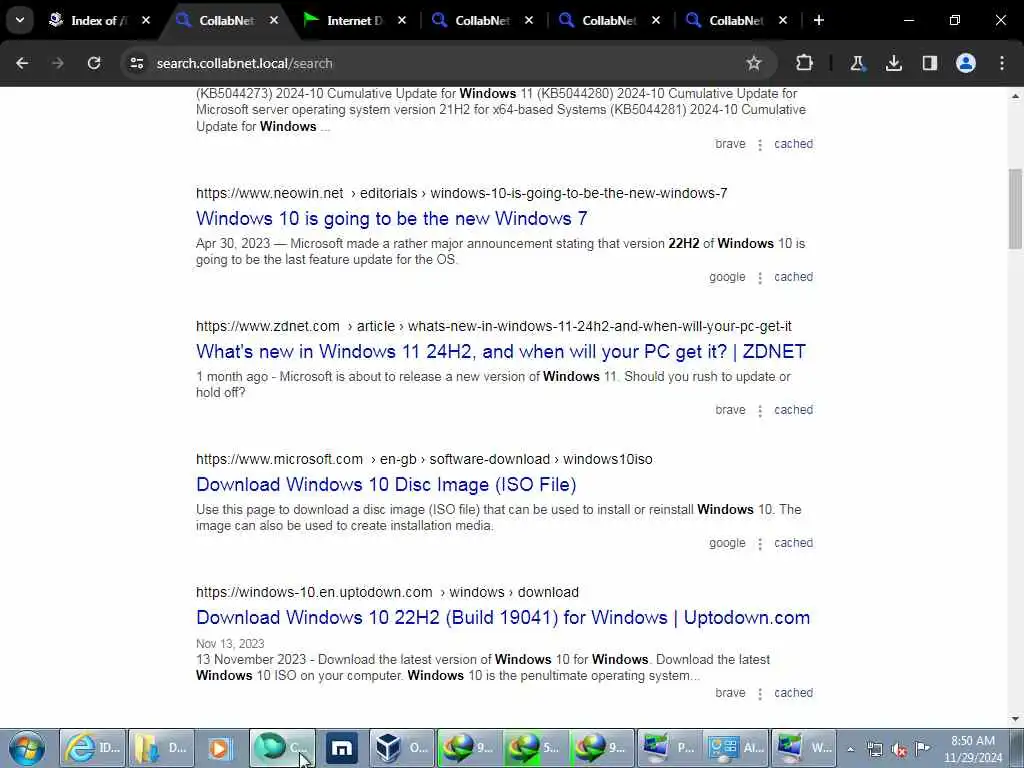Open the media player taskbar icon

pyautogui.click(x=220, y=748)
